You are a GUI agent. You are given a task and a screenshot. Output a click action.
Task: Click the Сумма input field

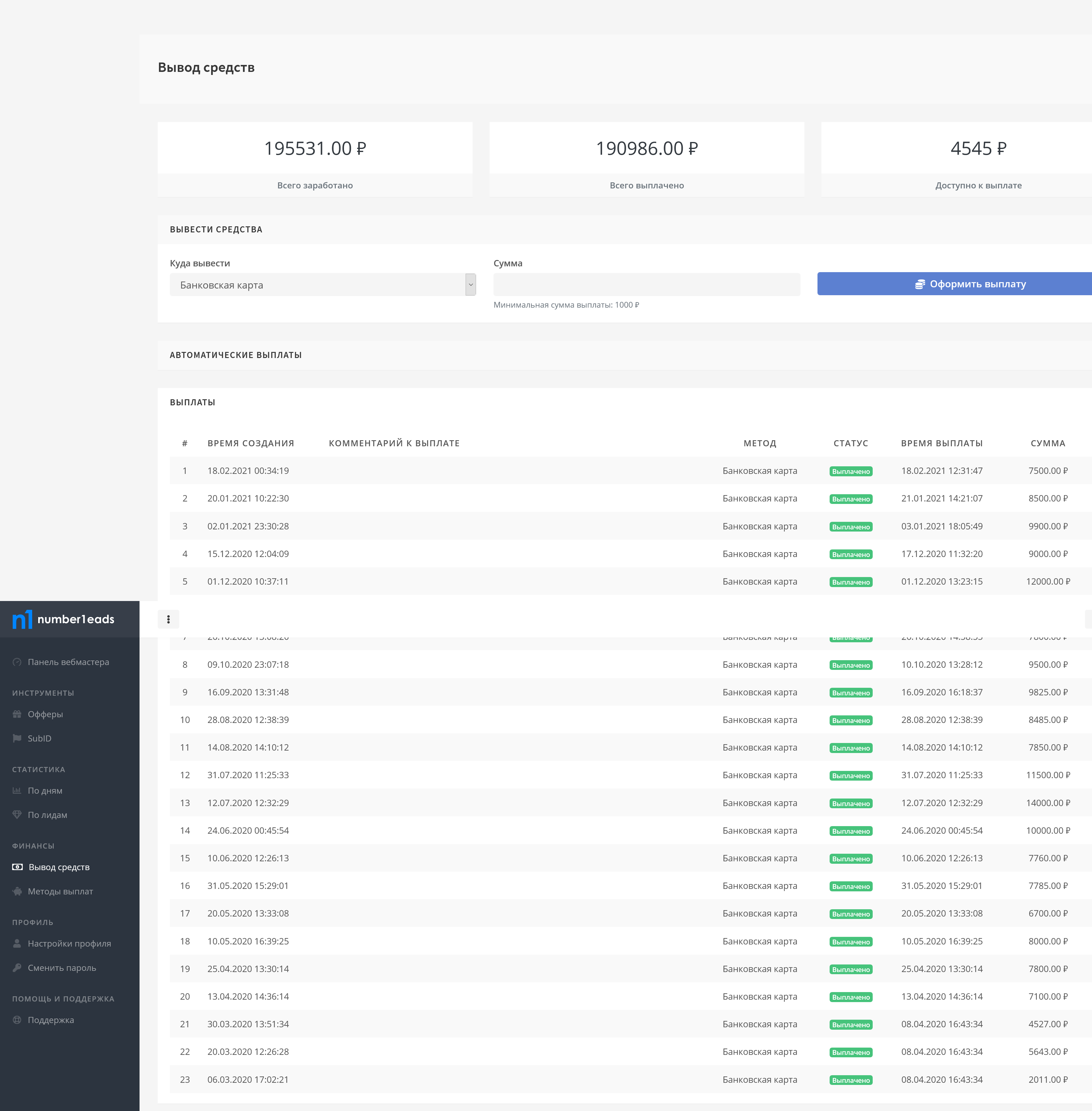pos(646,285)
